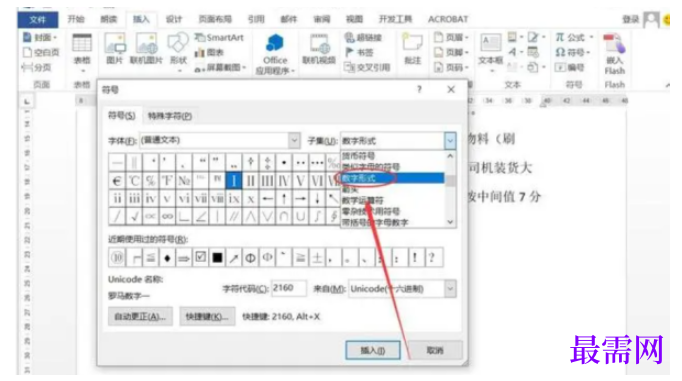Switch to the 视图 view tab
The width and height of the screenshot is (682, 381).
point(354,19)
